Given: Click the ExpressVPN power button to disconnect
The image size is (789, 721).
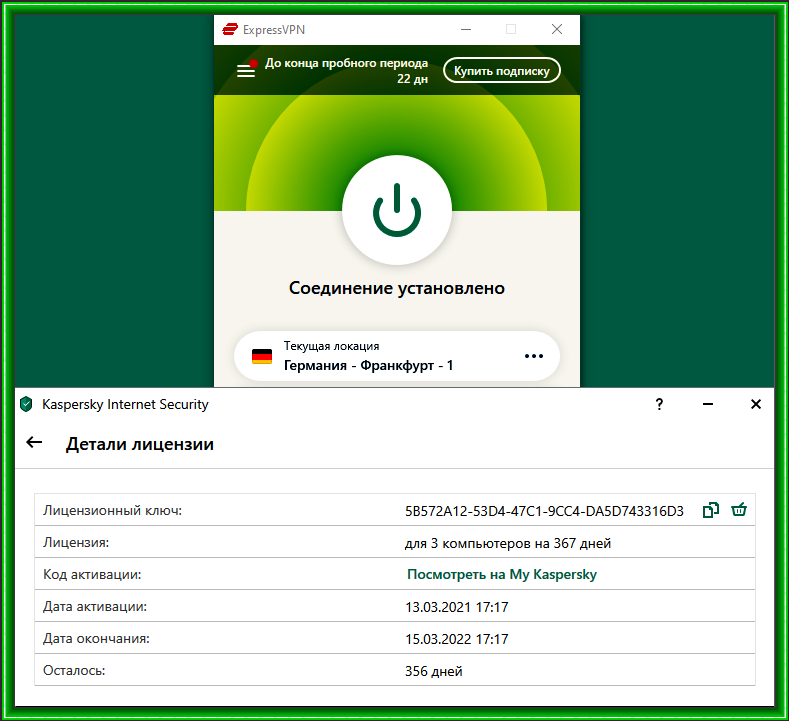Looking at the screenshot, I should click(397, 210).
